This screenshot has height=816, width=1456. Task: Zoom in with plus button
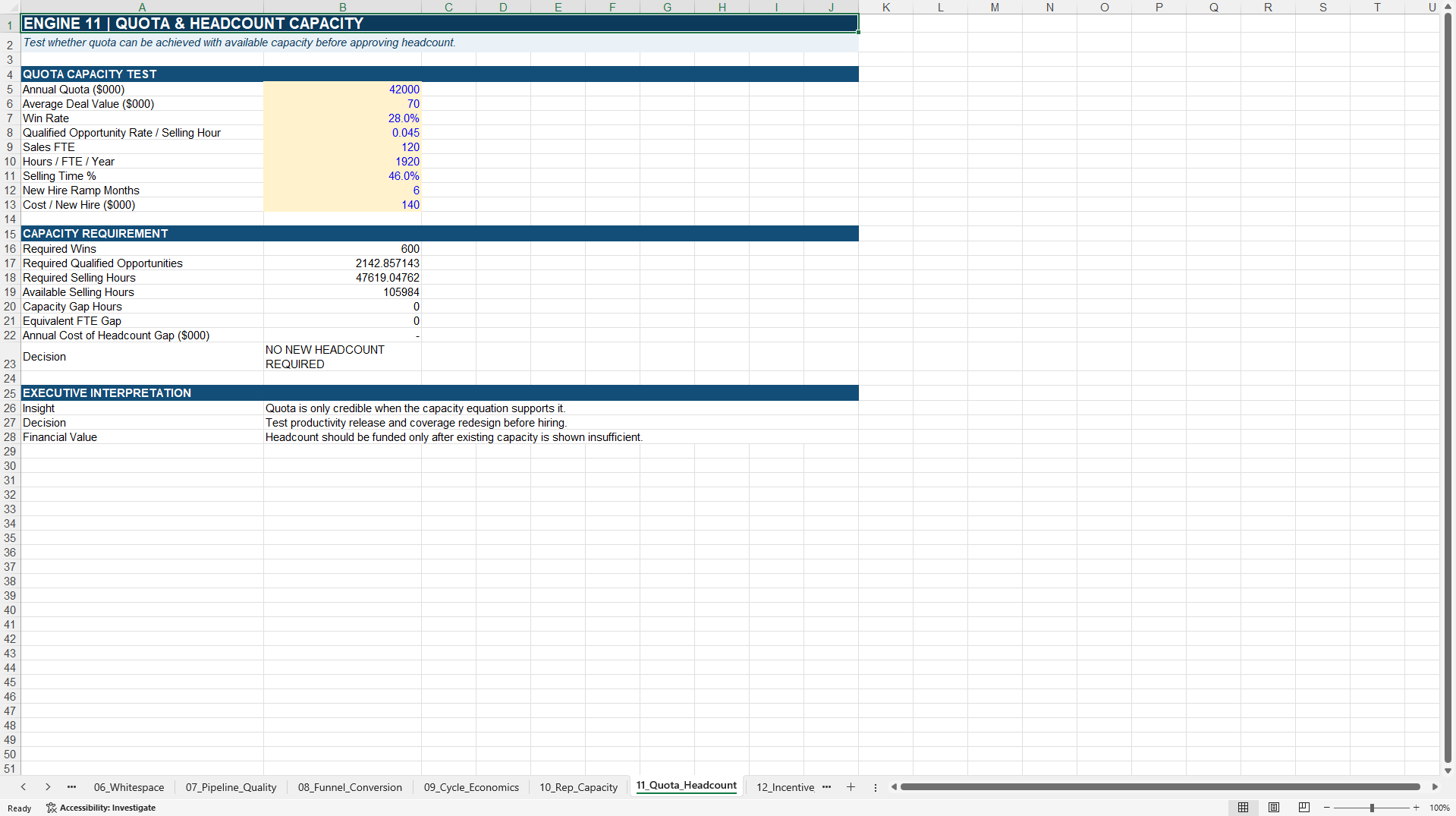(x=1416, y=808)
